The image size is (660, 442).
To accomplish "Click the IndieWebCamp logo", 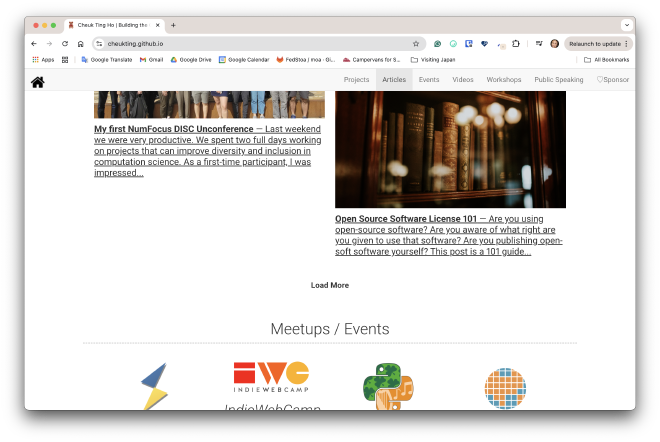I will (x=271, y=377).
